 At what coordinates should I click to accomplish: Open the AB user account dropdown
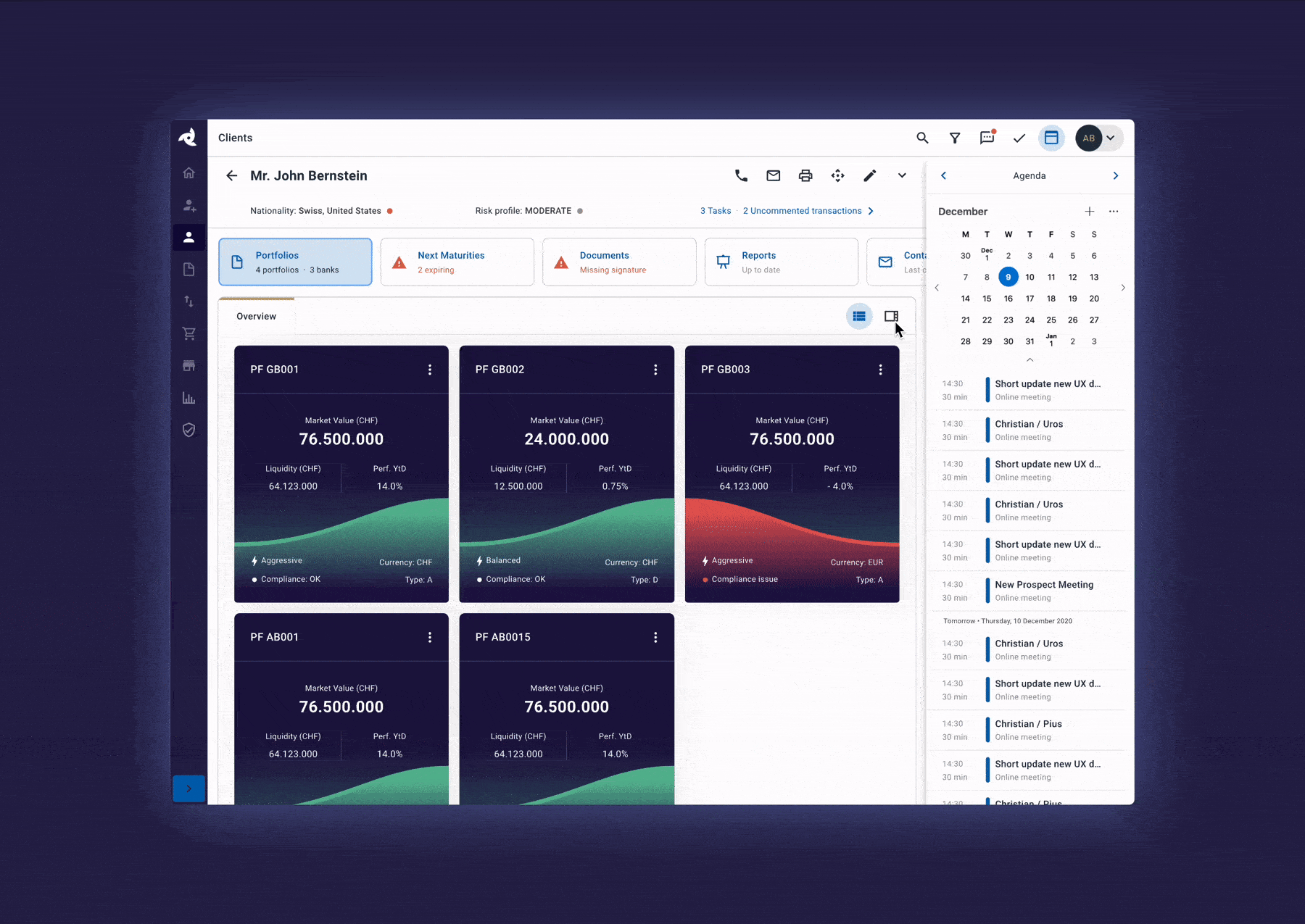tap(1099, 138)
